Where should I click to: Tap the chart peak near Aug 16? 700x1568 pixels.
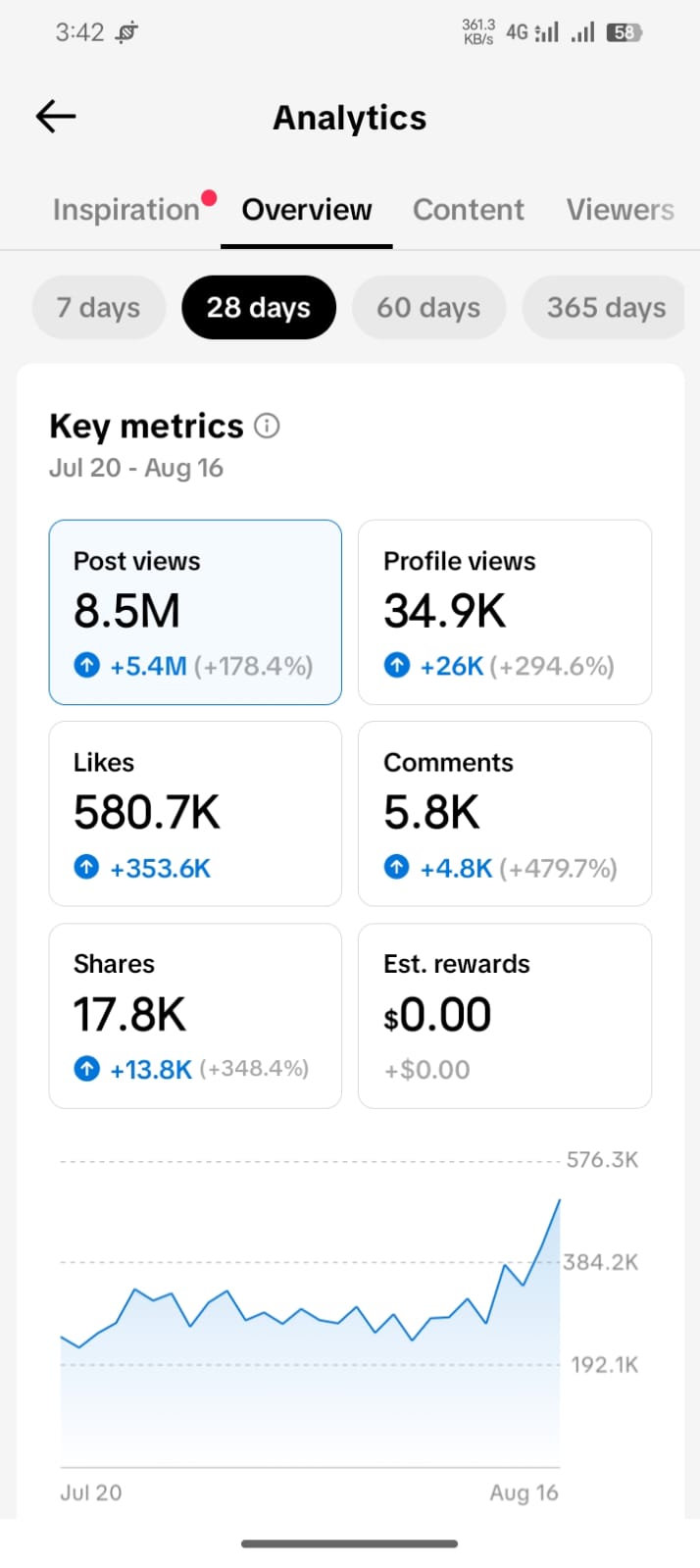pyautogui.click(x=560, y=1199)
